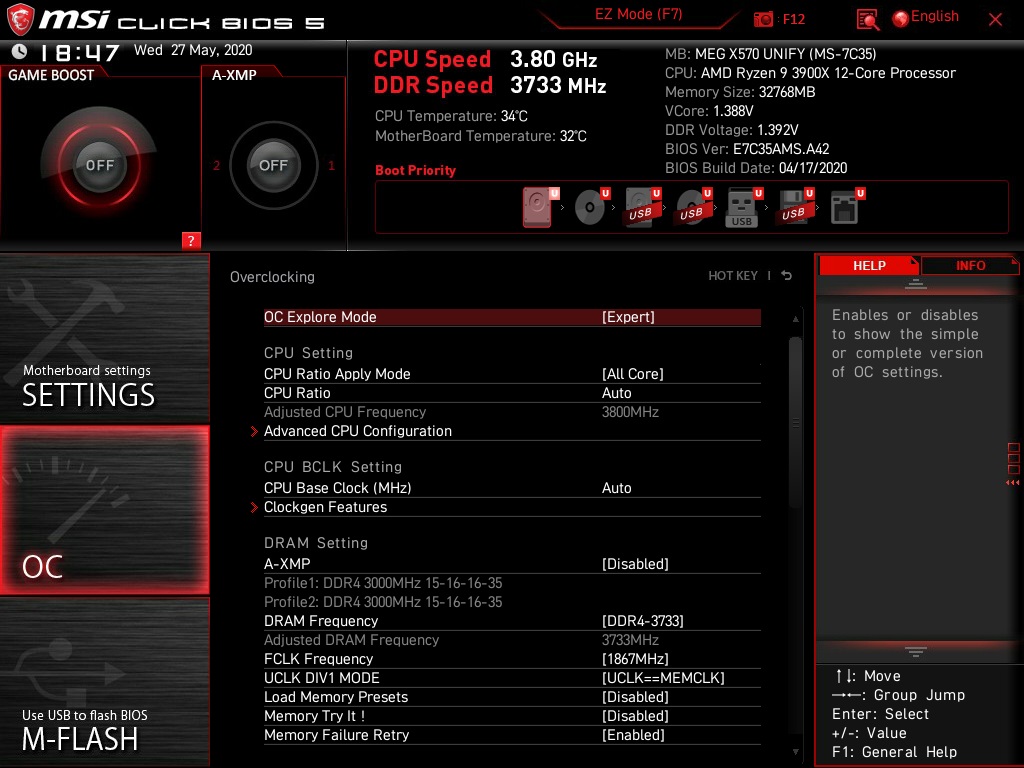Click the red question mark under Game Boost
Viewport: 1024px width, 768px height.
191,240
